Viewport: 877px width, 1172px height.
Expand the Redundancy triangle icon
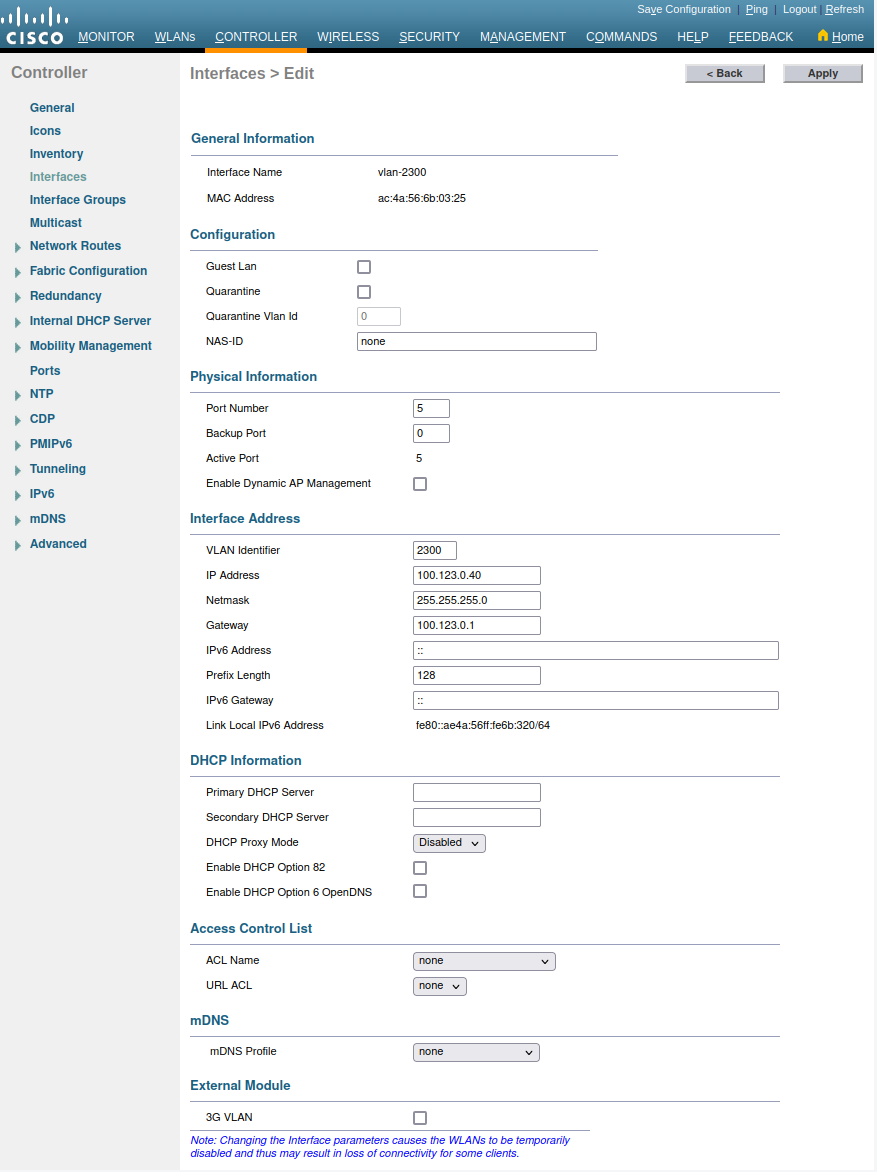18,297
